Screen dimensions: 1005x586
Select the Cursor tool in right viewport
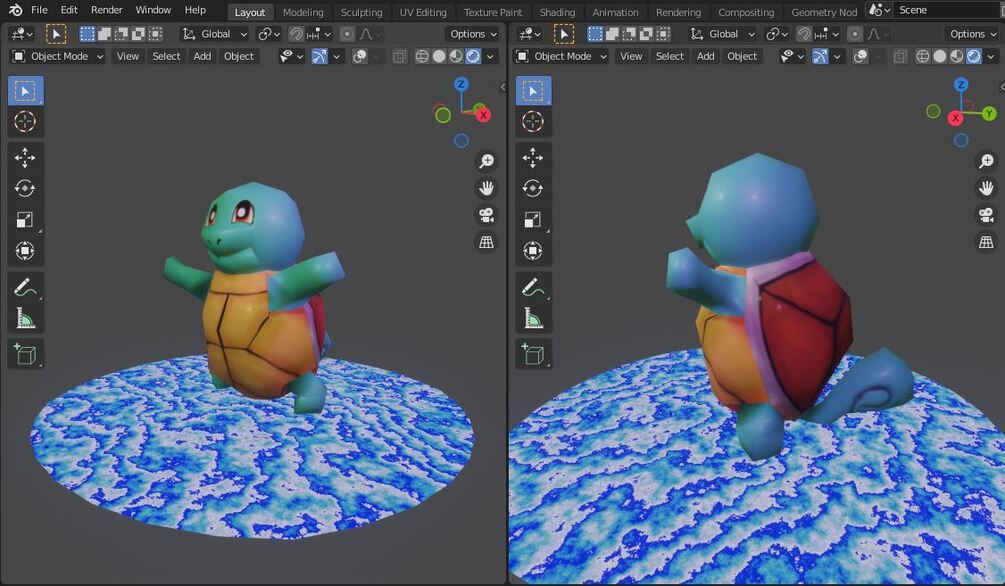click(x=533, y=121)
